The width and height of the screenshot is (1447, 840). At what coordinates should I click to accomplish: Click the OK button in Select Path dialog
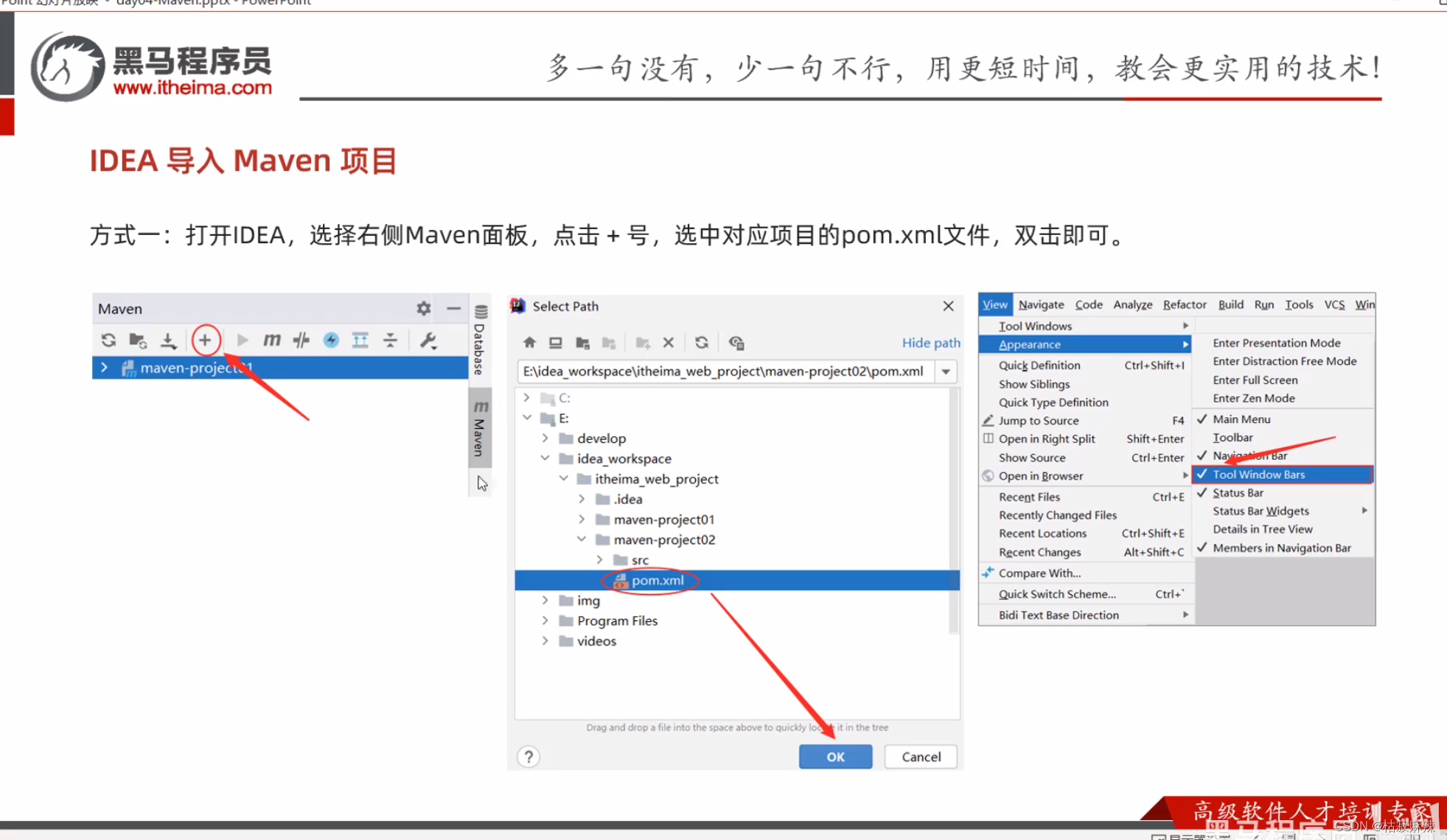pos(835,756)
